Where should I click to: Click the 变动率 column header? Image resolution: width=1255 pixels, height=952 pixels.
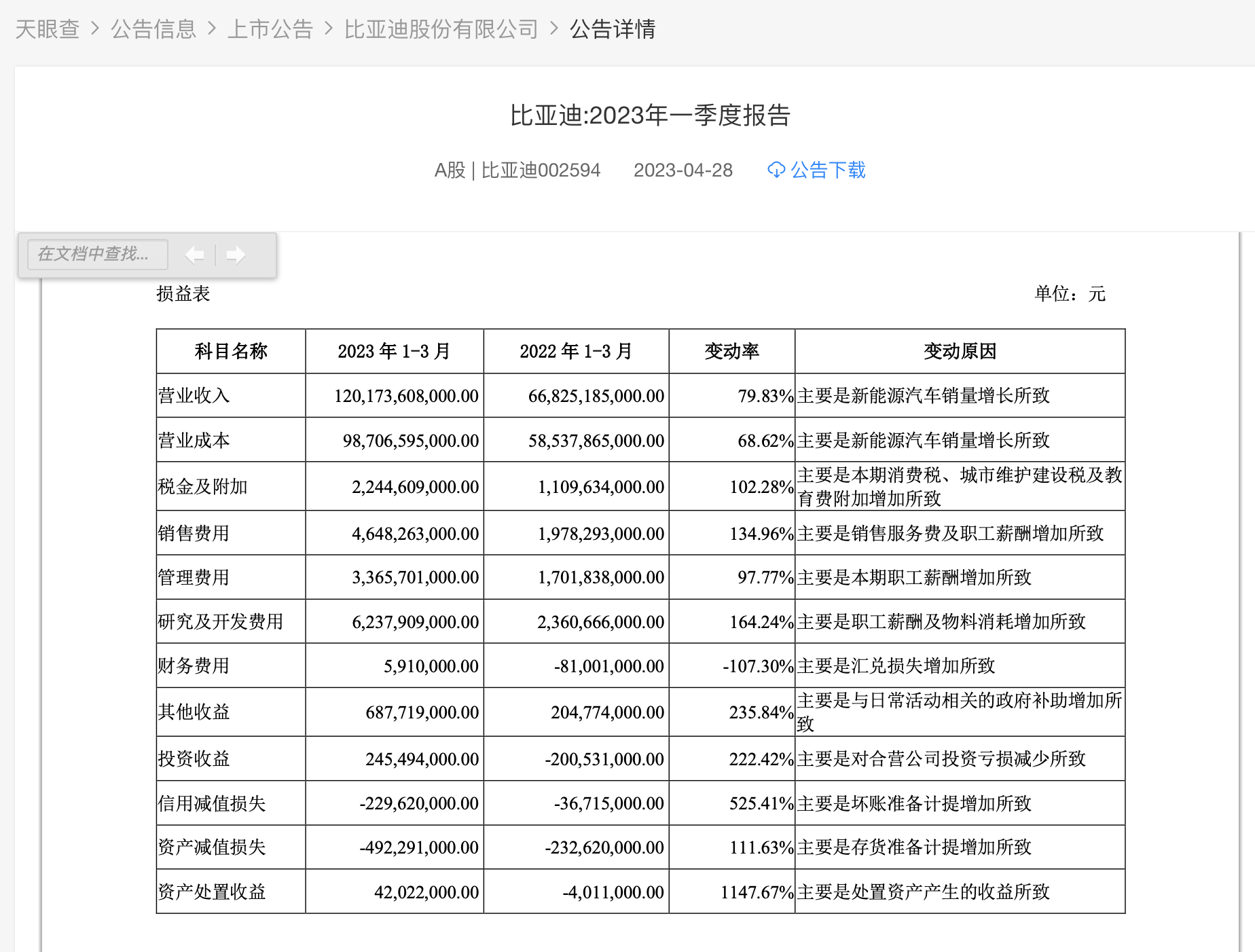pyautogui.click(x=732, y=351)
